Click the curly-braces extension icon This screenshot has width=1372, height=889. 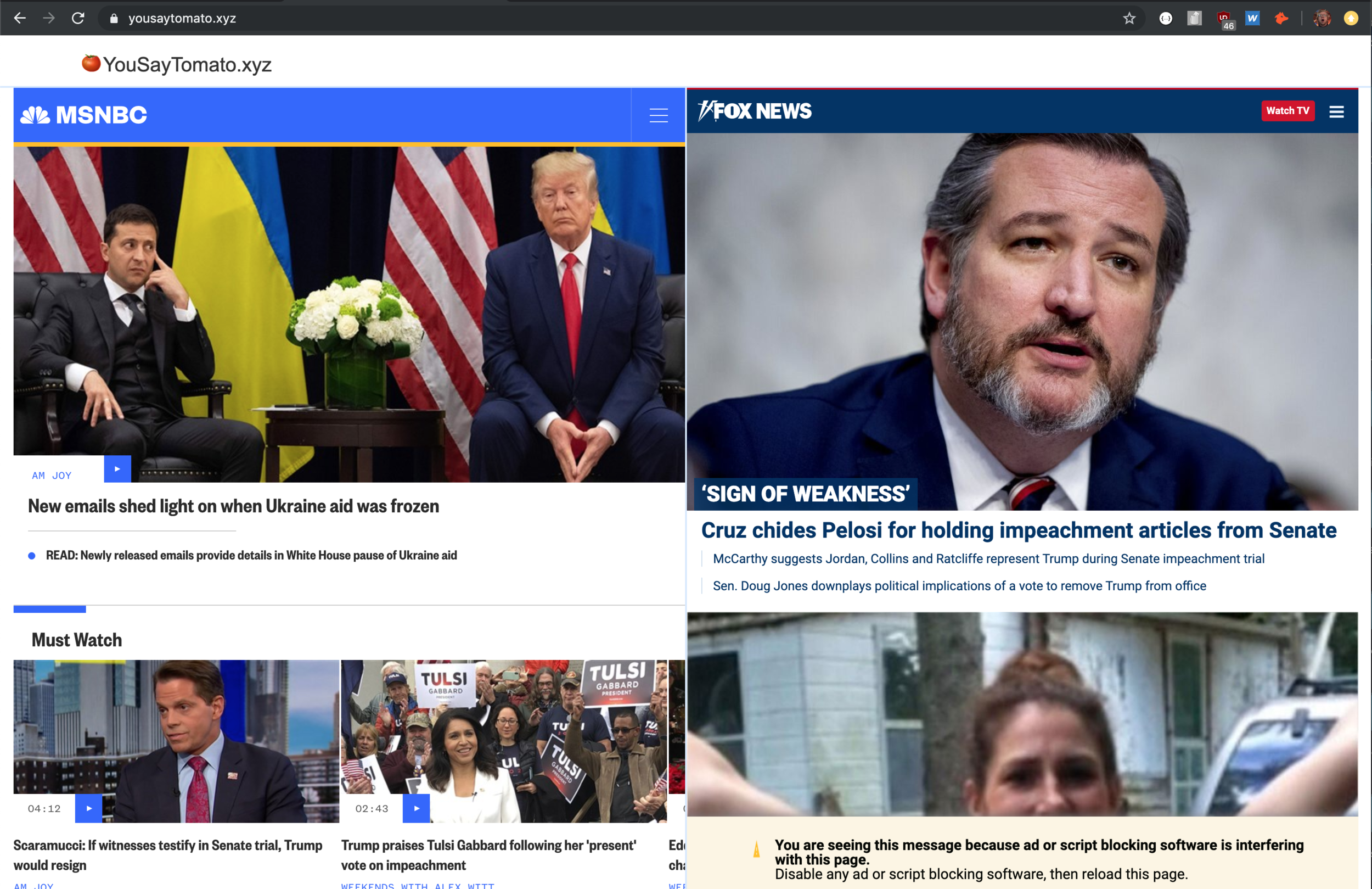tap(1166, 19)
